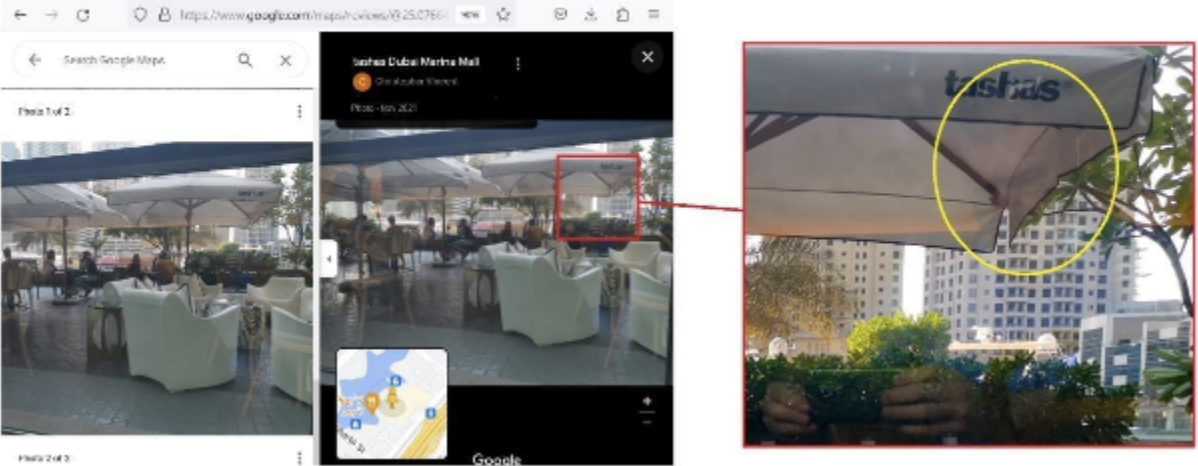Open the browser hamburger menu
The width and height of the screenshot is (1198, 466).
point(654,15)
